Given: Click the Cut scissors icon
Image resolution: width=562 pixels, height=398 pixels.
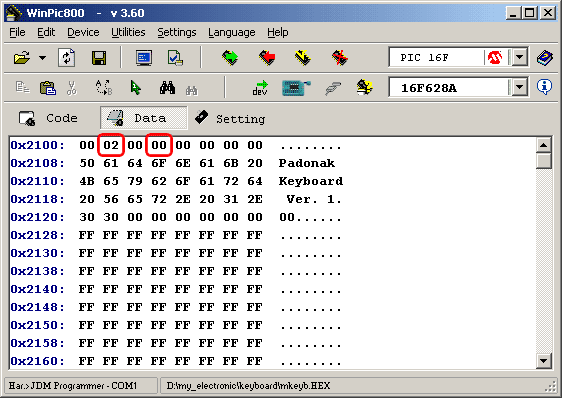Looking at the screenshot, I should pos(72,87).
